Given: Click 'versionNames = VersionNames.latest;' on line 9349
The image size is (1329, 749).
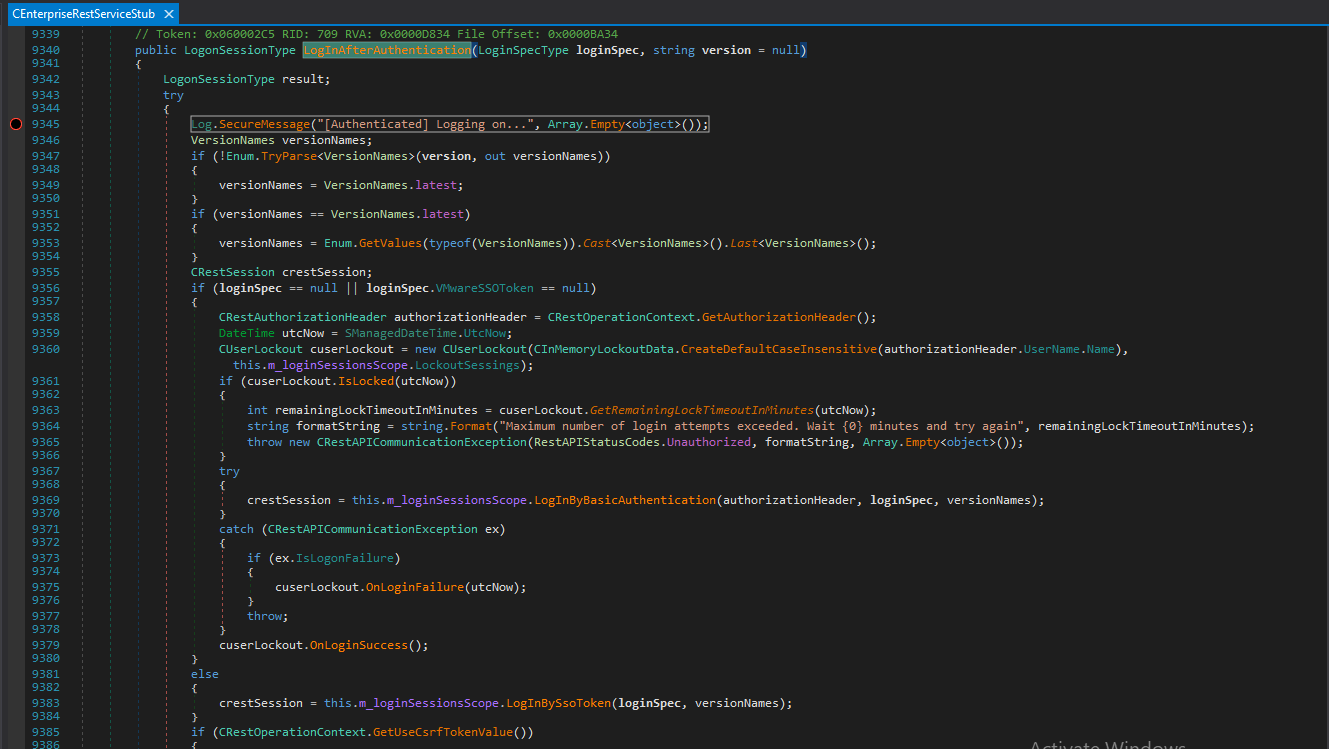Looking at the screenshot, I should (341, 185).
